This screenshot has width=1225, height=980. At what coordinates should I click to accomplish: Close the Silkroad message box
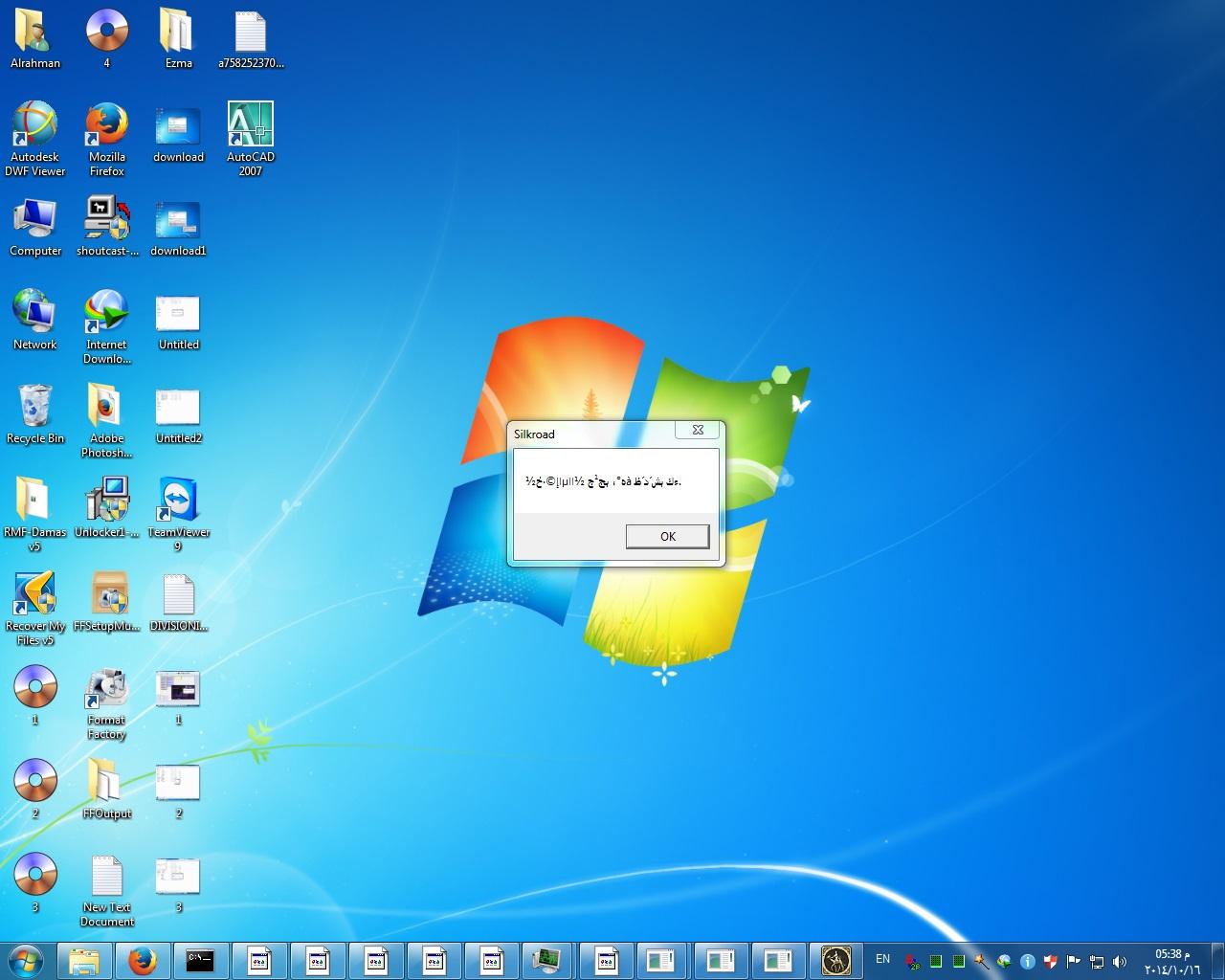(698, 431)
